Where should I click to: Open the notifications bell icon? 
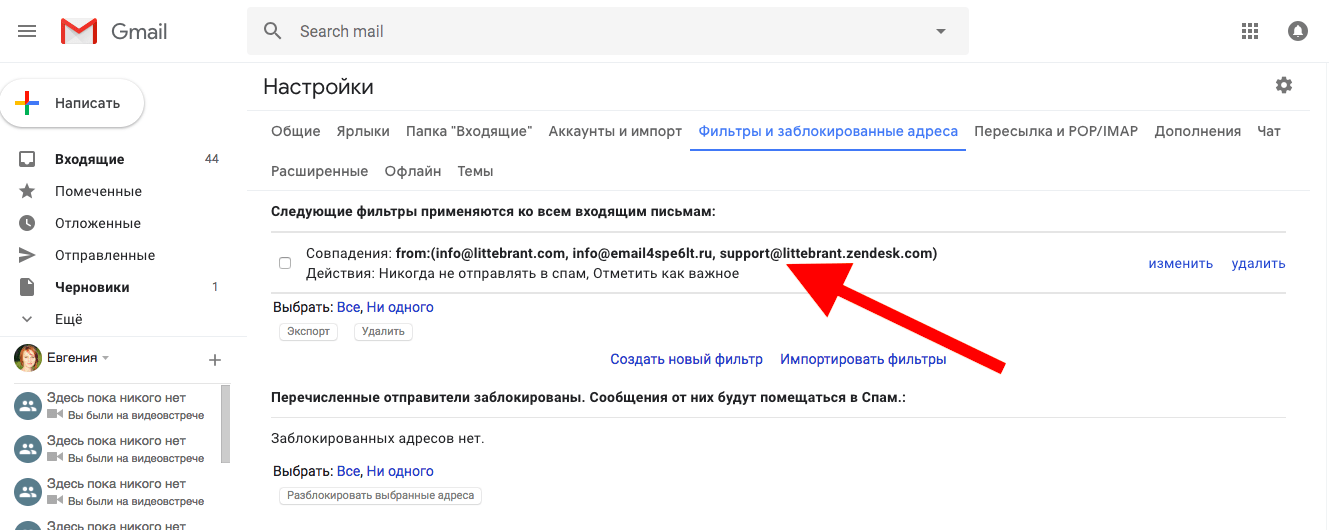pos(1298,31)
